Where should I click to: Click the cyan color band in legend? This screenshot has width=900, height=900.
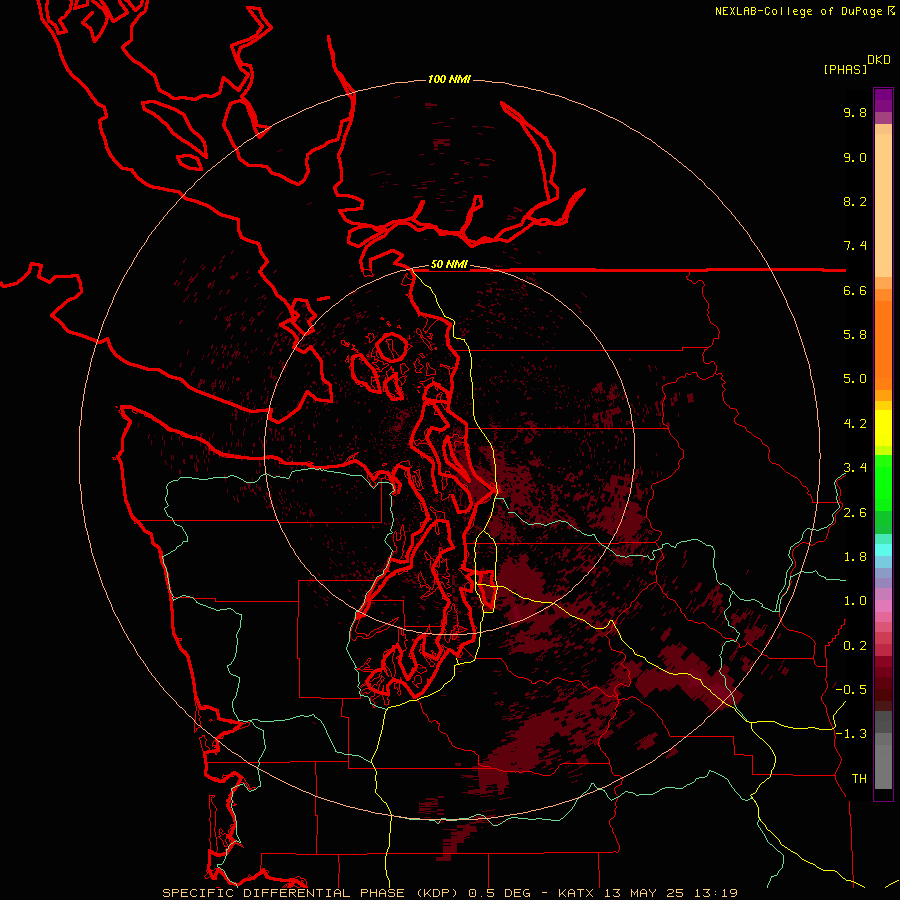tap(883, 549)
